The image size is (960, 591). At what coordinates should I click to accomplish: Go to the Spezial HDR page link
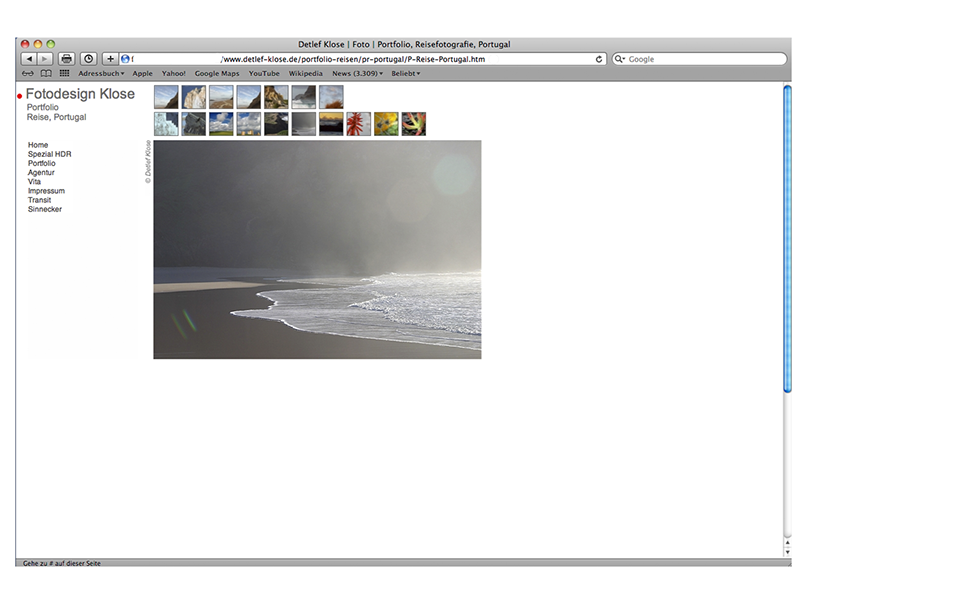pyautogui.click(x=49, y=154)
